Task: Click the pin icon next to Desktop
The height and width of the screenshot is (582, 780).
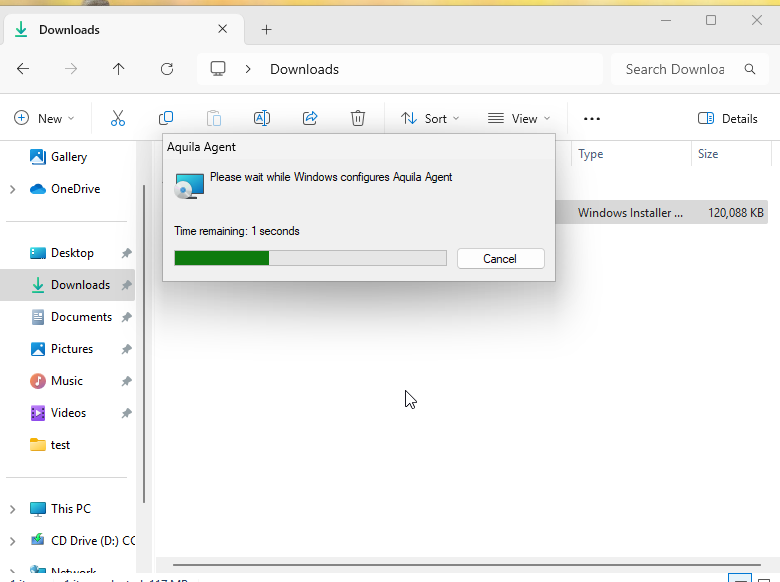Action: click(126, 253)
